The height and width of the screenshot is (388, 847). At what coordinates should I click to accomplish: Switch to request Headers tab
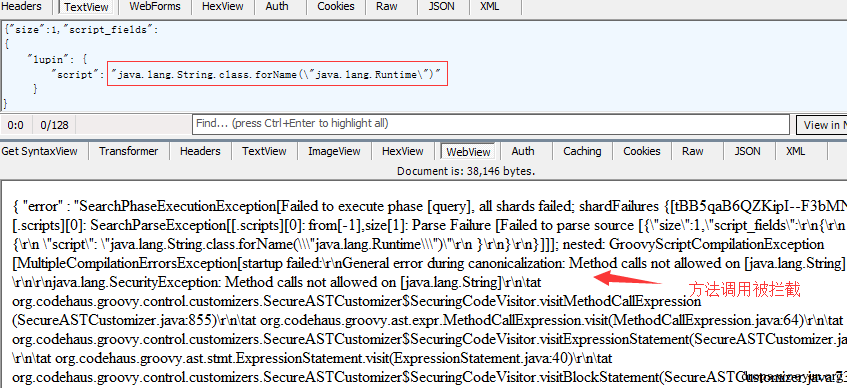(22, 6)
